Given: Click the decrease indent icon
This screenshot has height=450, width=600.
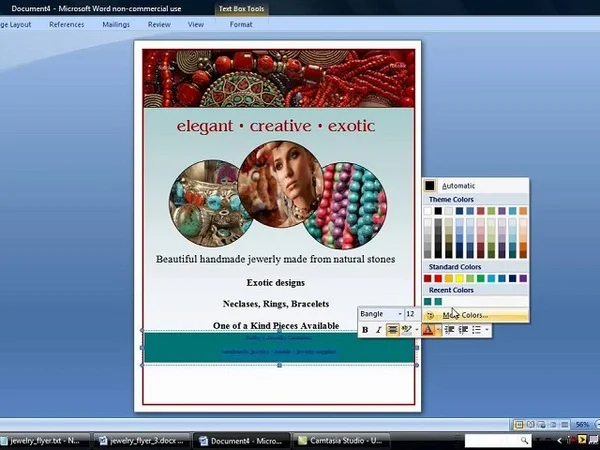Looking at the screenshot, I should [450, 330].
